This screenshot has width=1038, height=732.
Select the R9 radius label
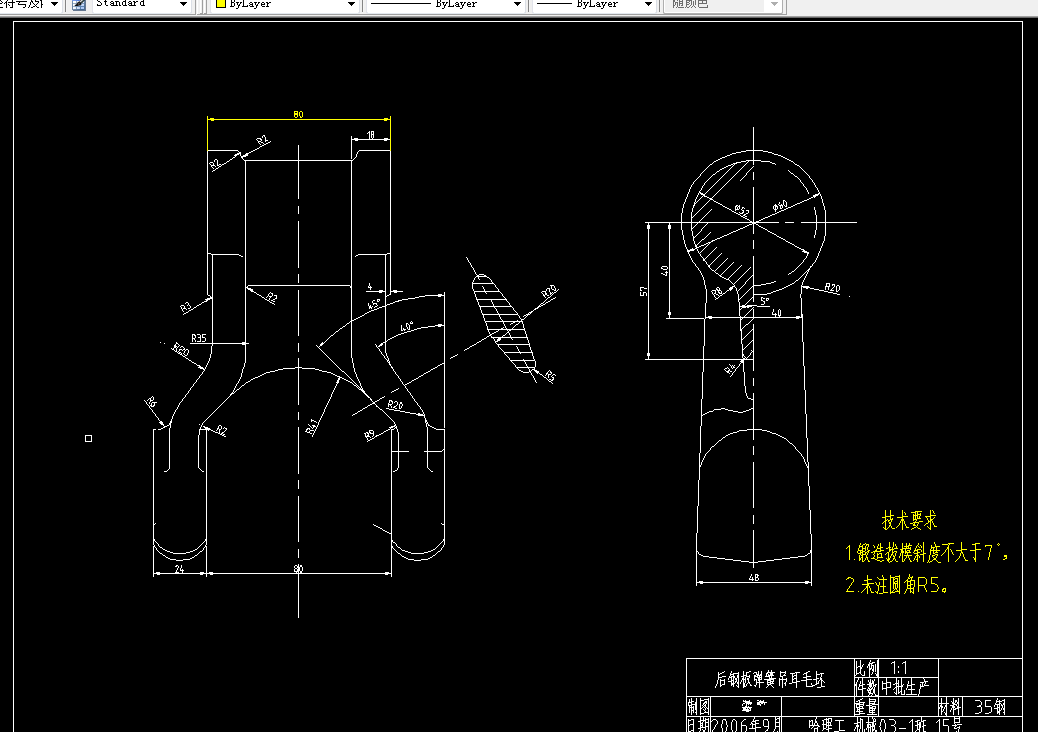click(x=369, y=435)
